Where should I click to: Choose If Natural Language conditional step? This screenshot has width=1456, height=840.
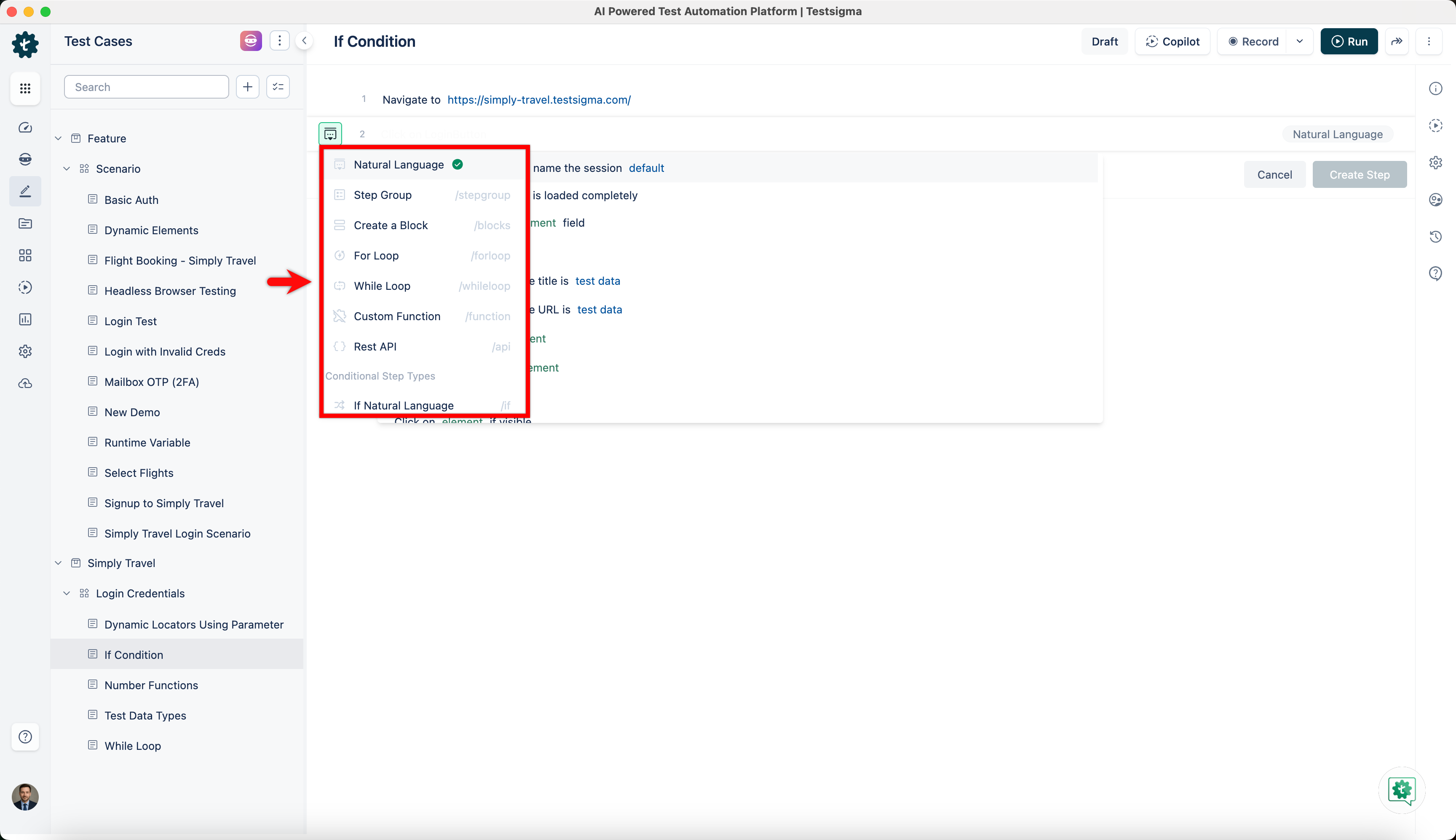coord(423,405)
